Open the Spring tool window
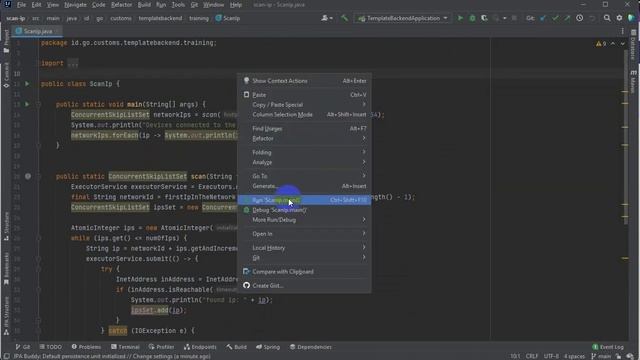Viewport: 640px width, 360px height. (268, 347)
